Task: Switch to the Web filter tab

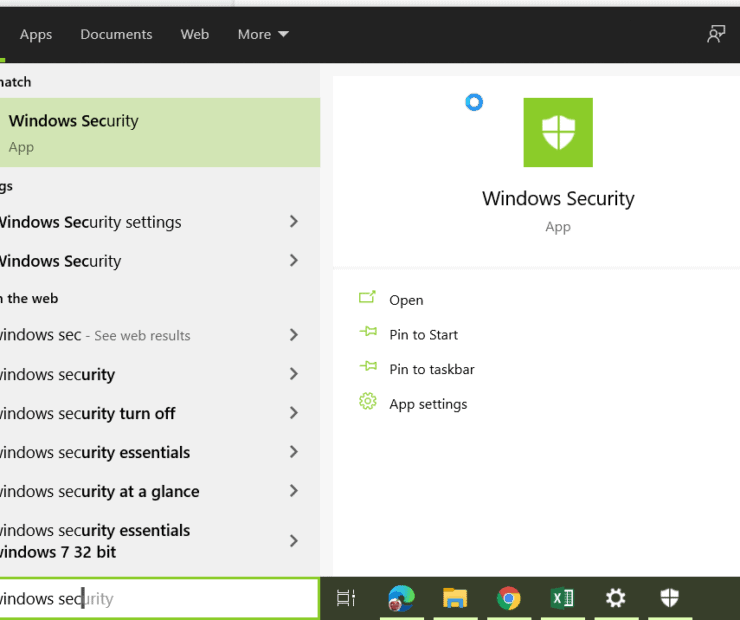Action: [194, 34]
